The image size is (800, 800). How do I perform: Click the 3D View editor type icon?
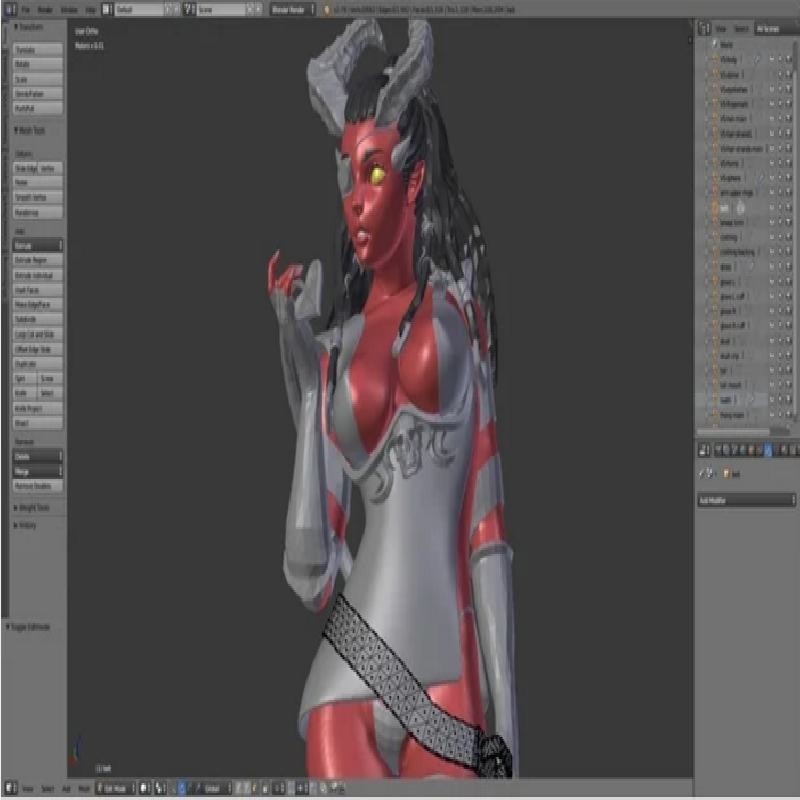(x=9, y=788)
